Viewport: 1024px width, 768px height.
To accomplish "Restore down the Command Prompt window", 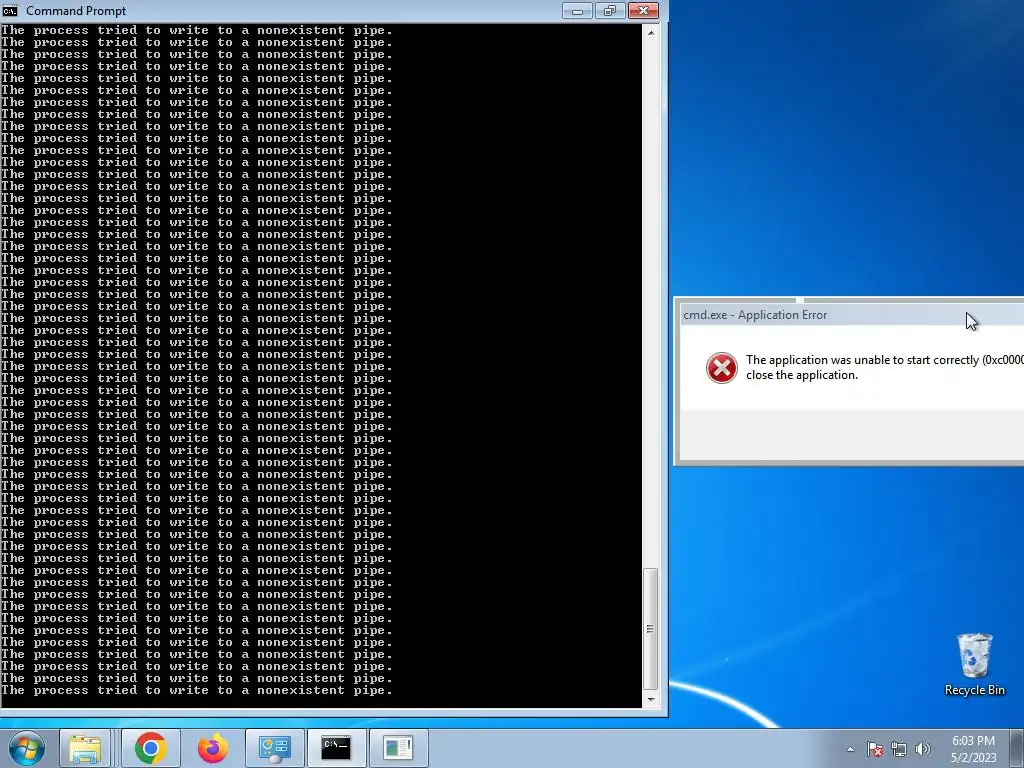I will pos(610,10).
